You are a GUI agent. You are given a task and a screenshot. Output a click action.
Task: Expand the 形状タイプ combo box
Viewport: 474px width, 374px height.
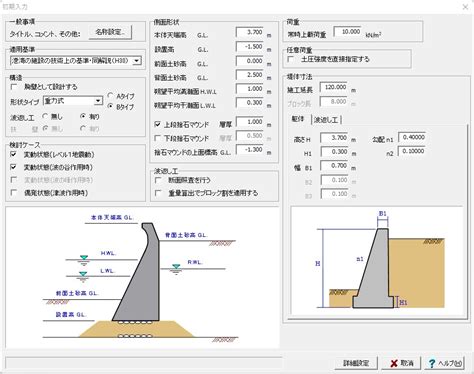tap(98, 101)
